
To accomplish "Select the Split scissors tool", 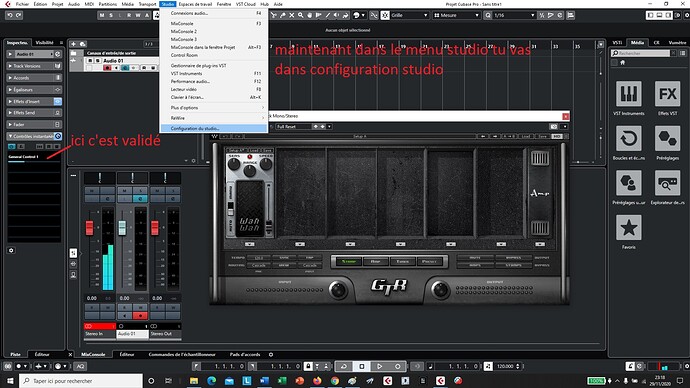I will pos(274,15).
